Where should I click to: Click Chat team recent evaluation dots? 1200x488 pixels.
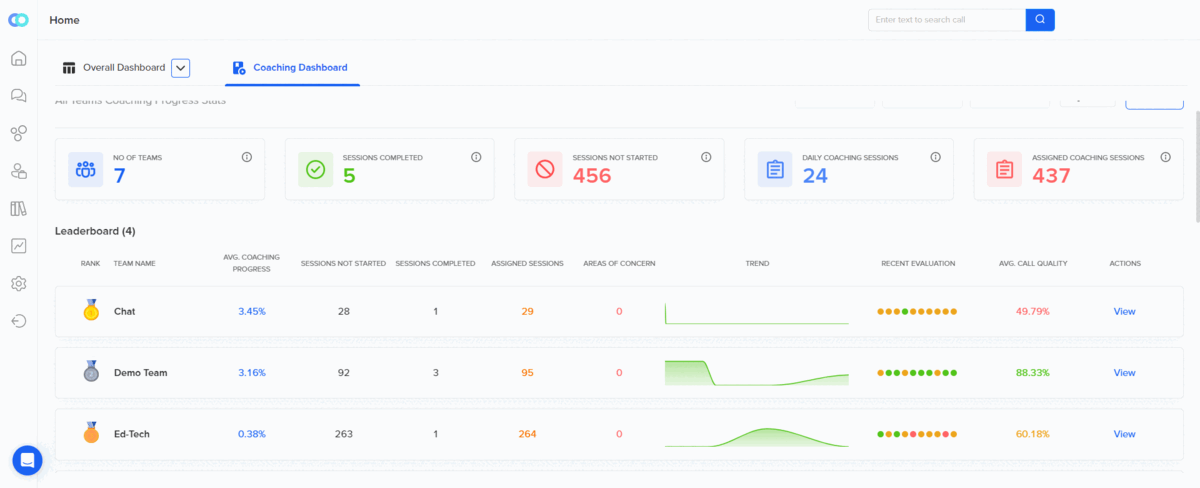coord(917,312)
